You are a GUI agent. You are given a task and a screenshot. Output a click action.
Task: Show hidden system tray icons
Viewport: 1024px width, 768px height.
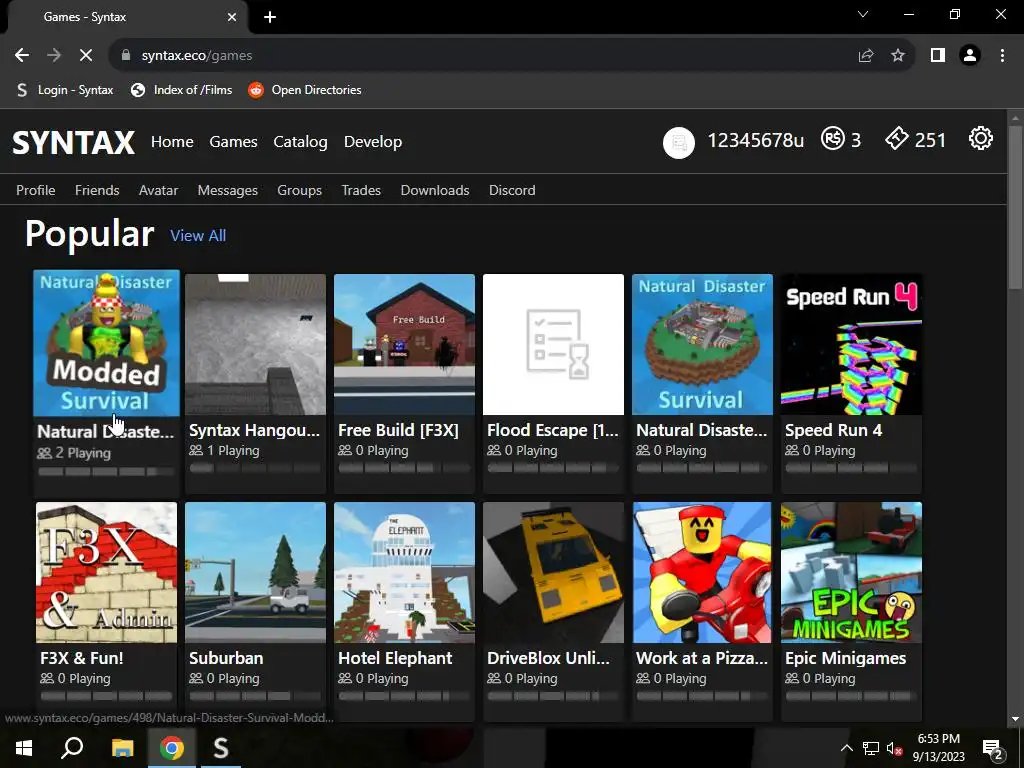coord(846,748)
